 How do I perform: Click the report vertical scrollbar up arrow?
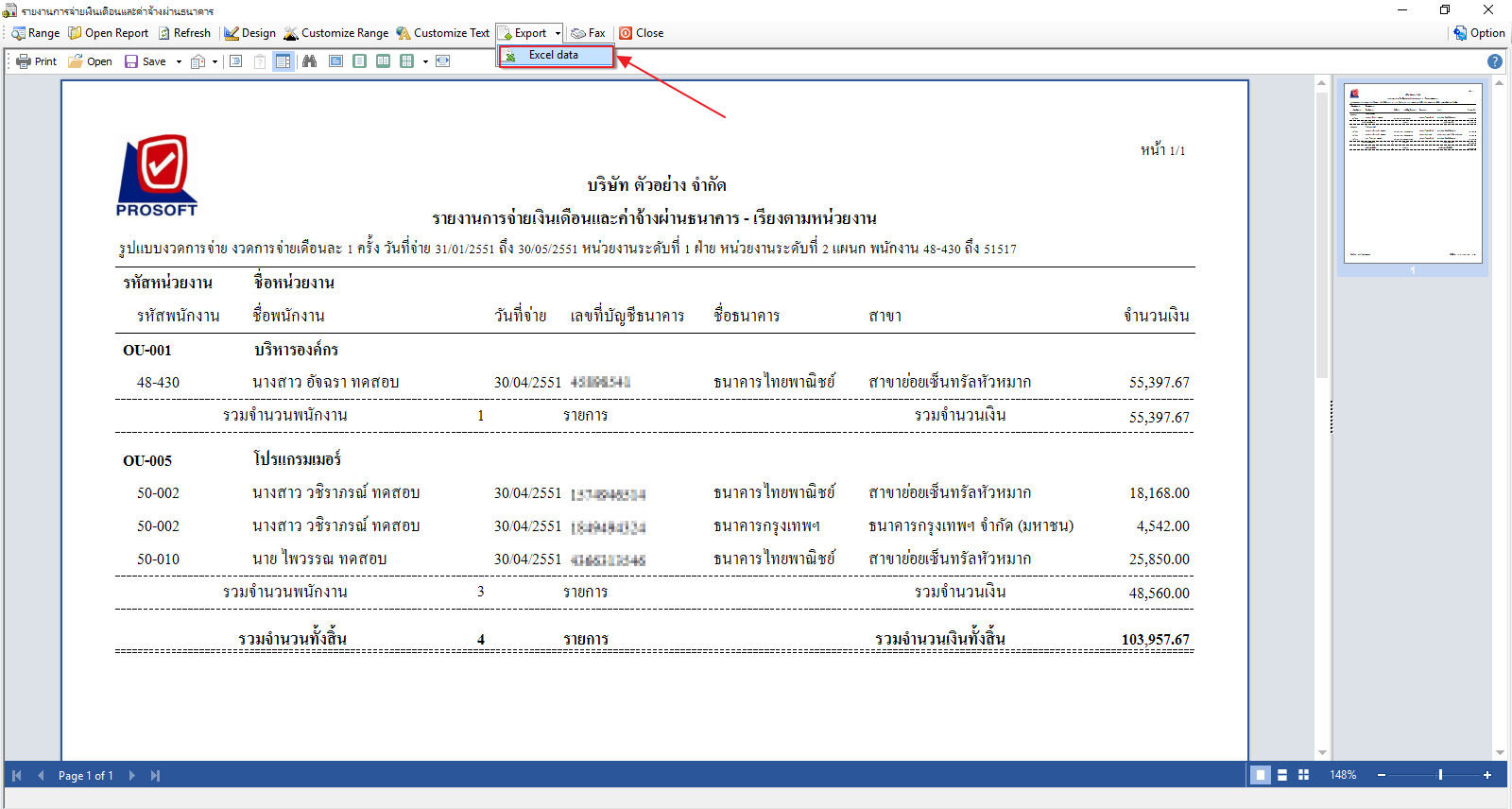[x=1322, y=84]
